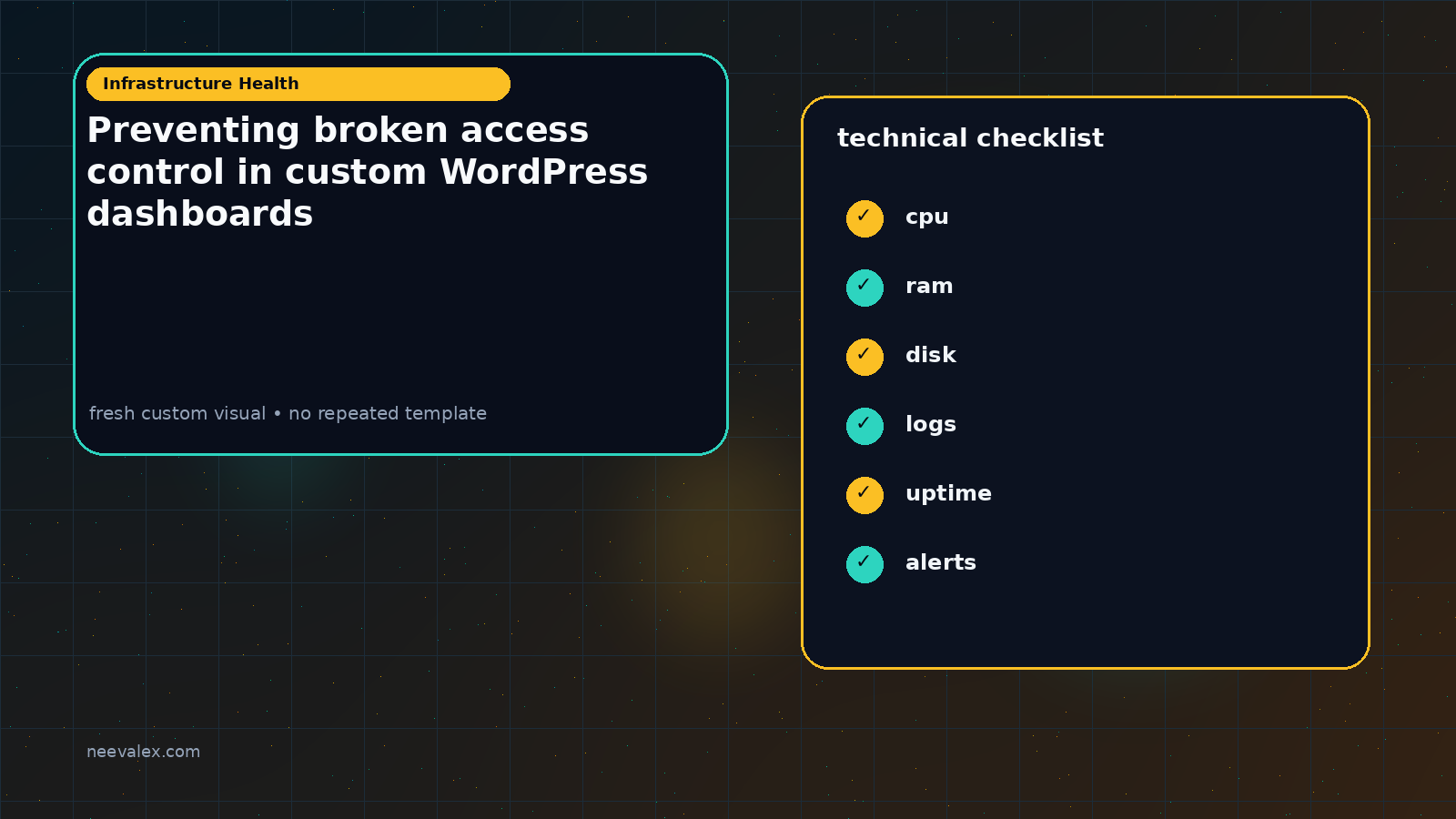Click the 'disk' checklist label

930,355
